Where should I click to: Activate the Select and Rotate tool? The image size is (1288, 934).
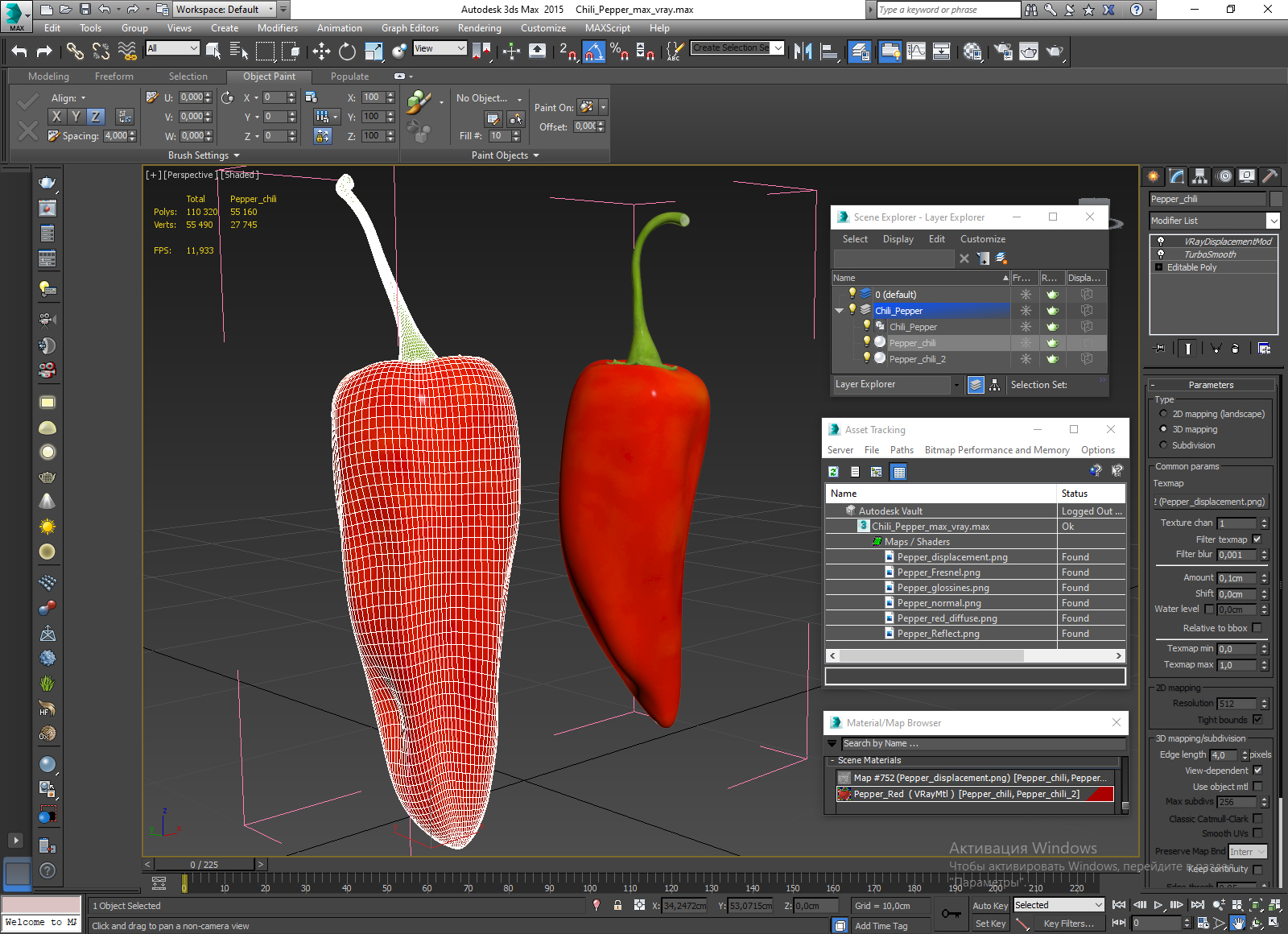347,52
